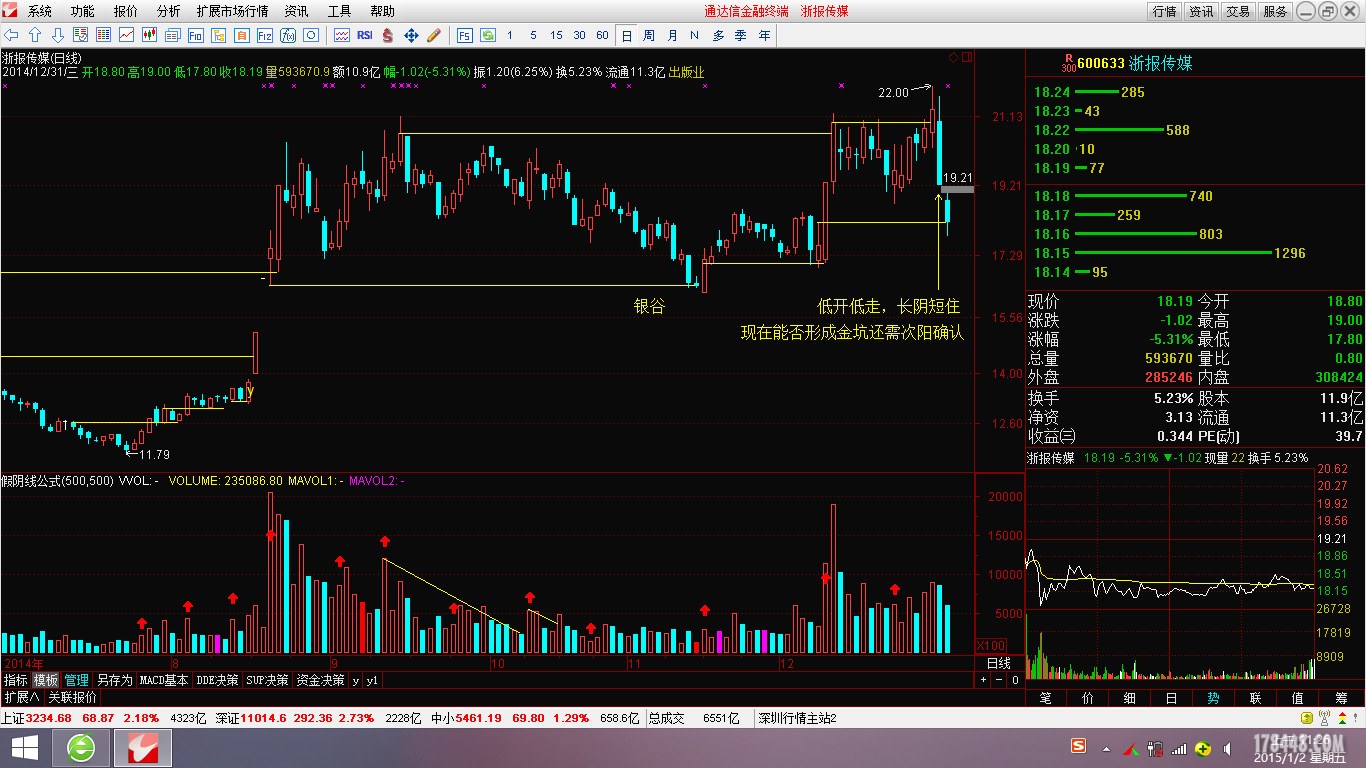Switch to the 价 tab in right panel
Image resolution: width=1366 pixels, height=768 pixels.
coord(1088,697)
